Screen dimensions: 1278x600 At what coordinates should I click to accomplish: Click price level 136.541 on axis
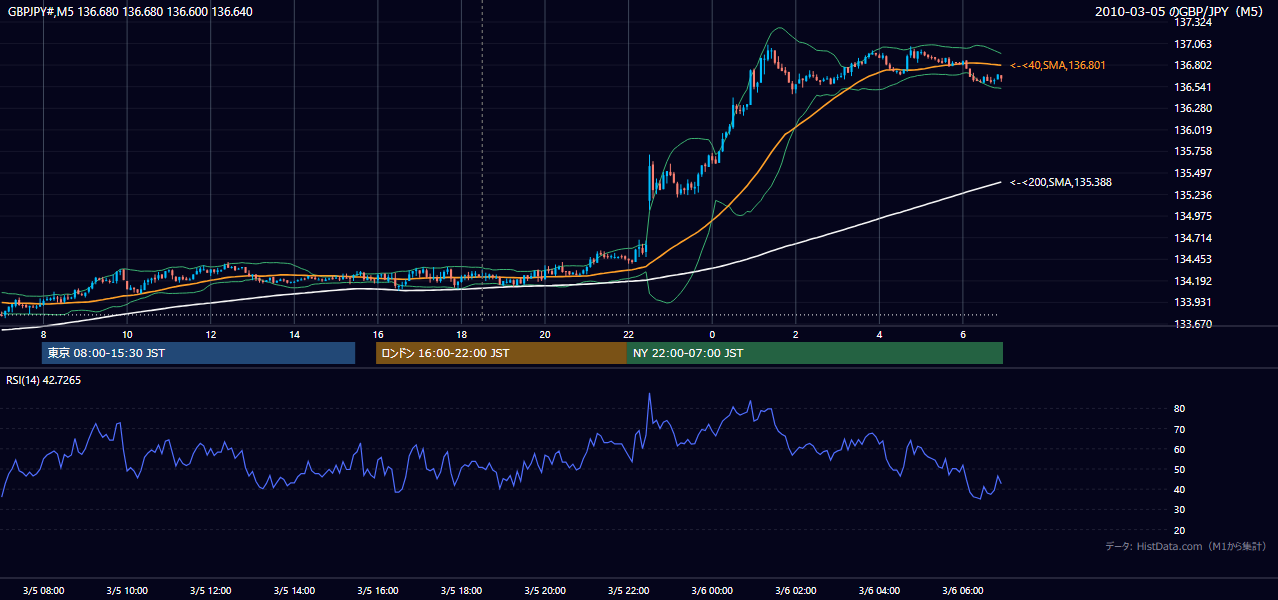(1193, 87)
